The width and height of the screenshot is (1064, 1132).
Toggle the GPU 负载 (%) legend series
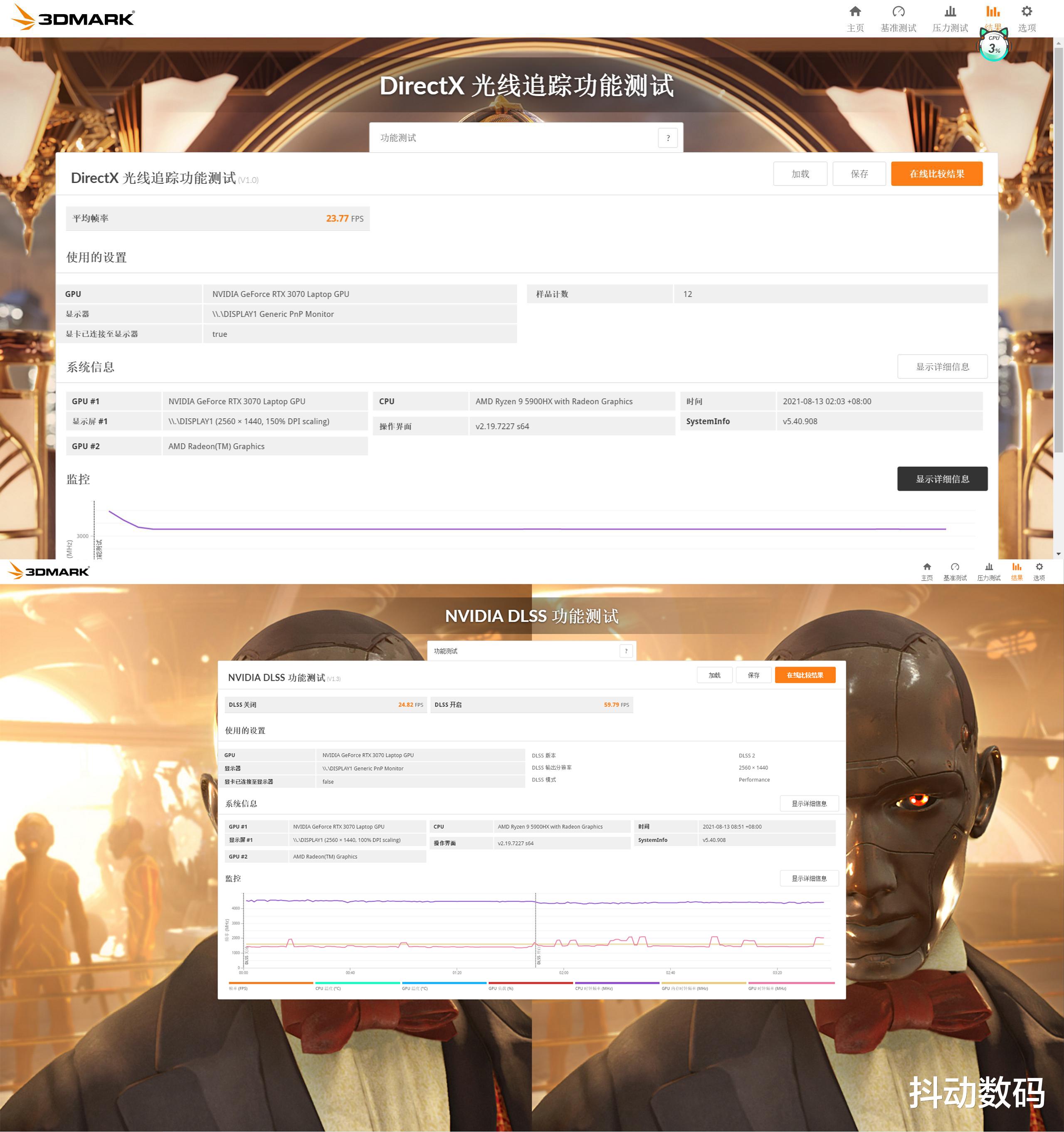[x=531, y=986]
